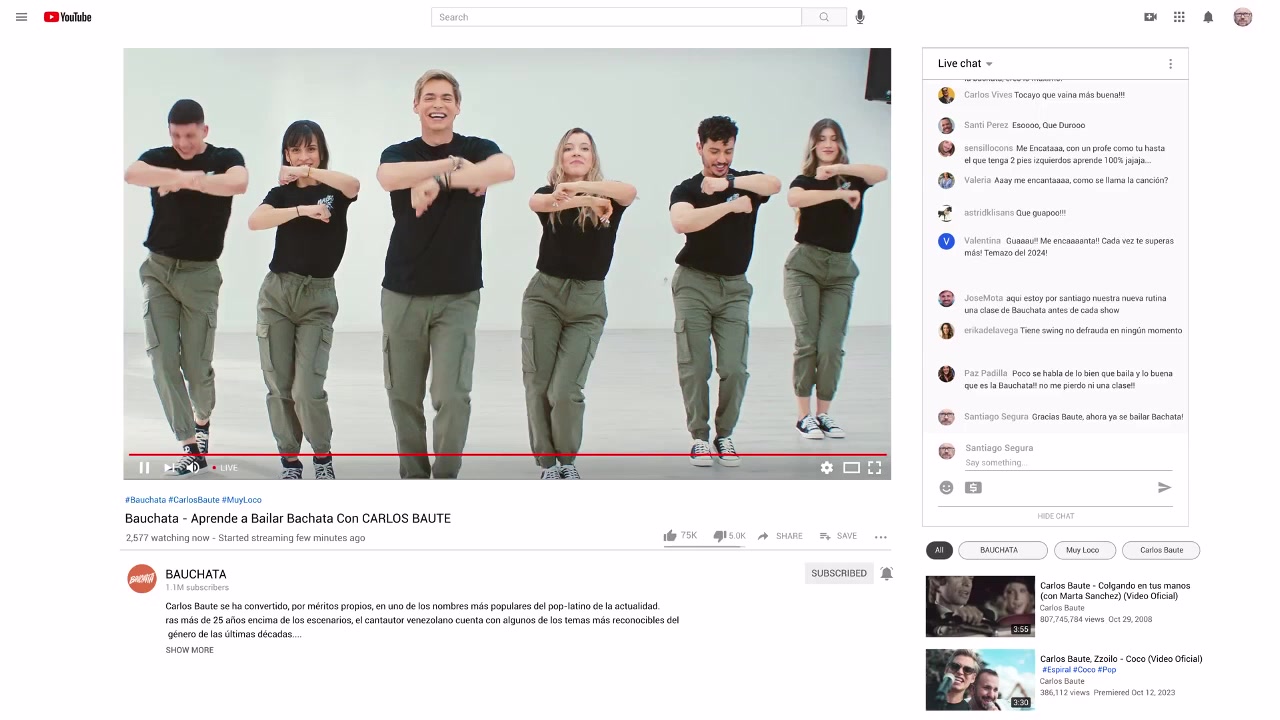This screenshot has width=1280, height=720.
Task: Open BAUCHATA channel name link
Action: click(x=196, y=574)
